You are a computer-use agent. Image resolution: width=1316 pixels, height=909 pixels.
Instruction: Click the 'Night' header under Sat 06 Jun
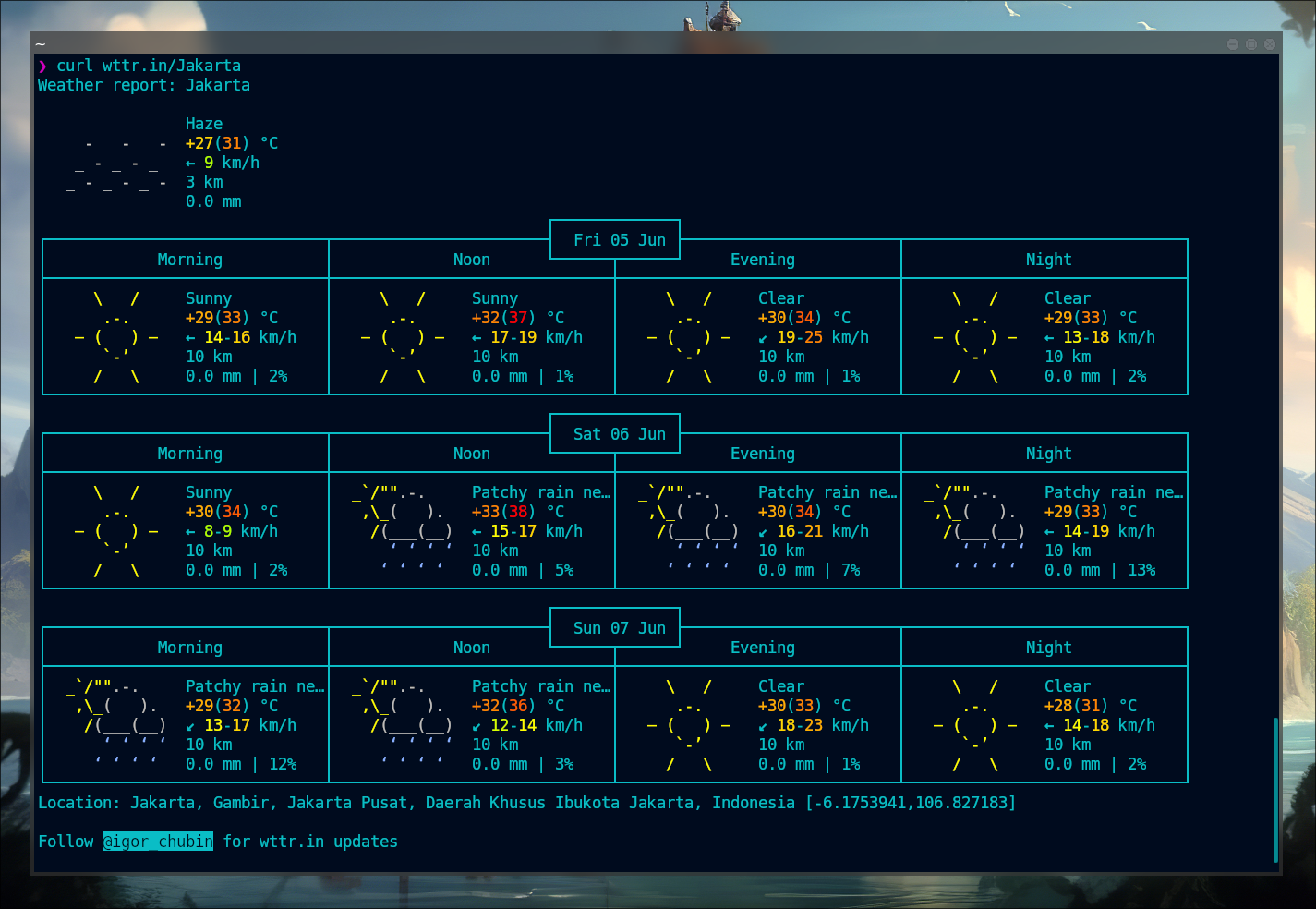[1049, 454]
